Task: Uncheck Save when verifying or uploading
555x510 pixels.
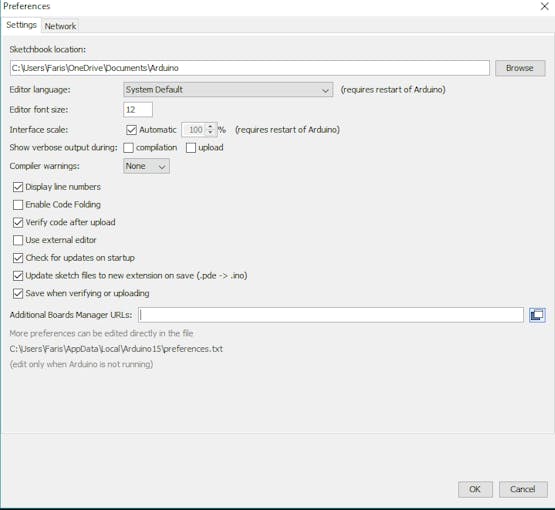Action: (18, 293)
